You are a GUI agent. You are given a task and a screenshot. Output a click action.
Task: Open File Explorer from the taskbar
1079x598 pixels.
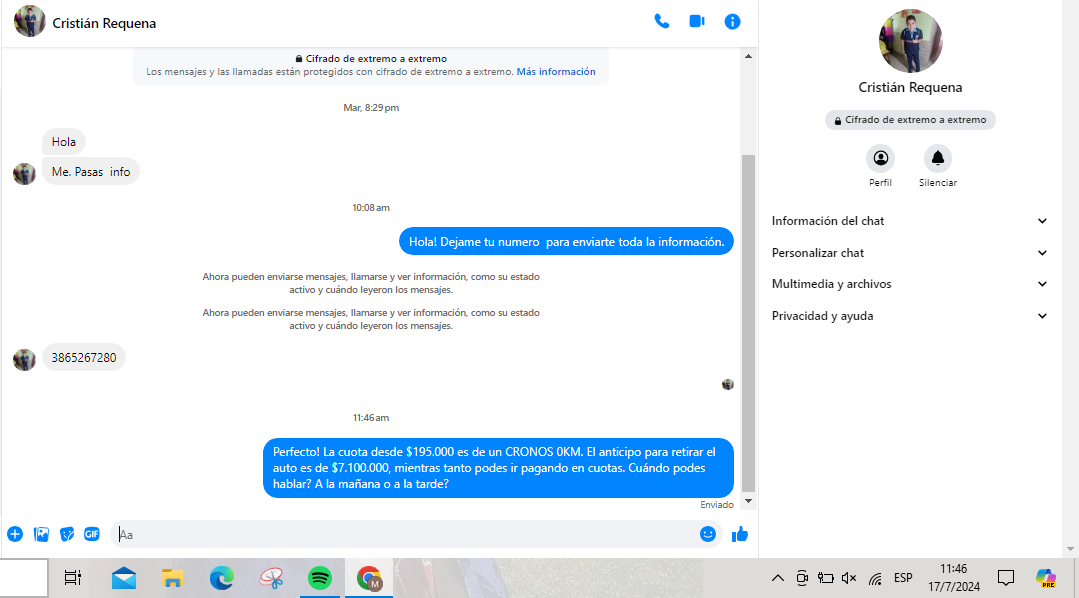pos(172,578)
